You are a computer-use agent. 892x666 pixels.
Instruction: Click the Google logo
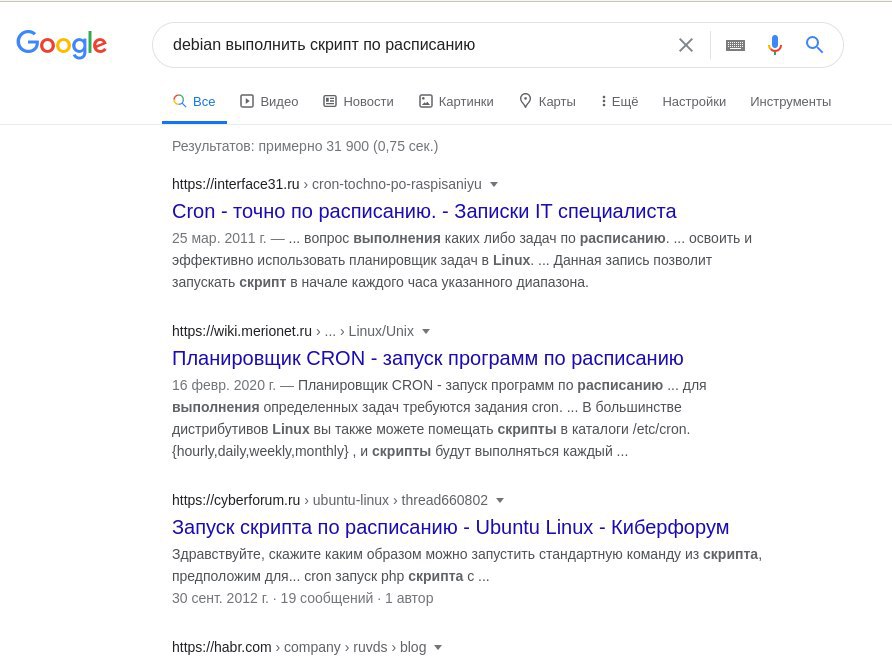[61, 44]
